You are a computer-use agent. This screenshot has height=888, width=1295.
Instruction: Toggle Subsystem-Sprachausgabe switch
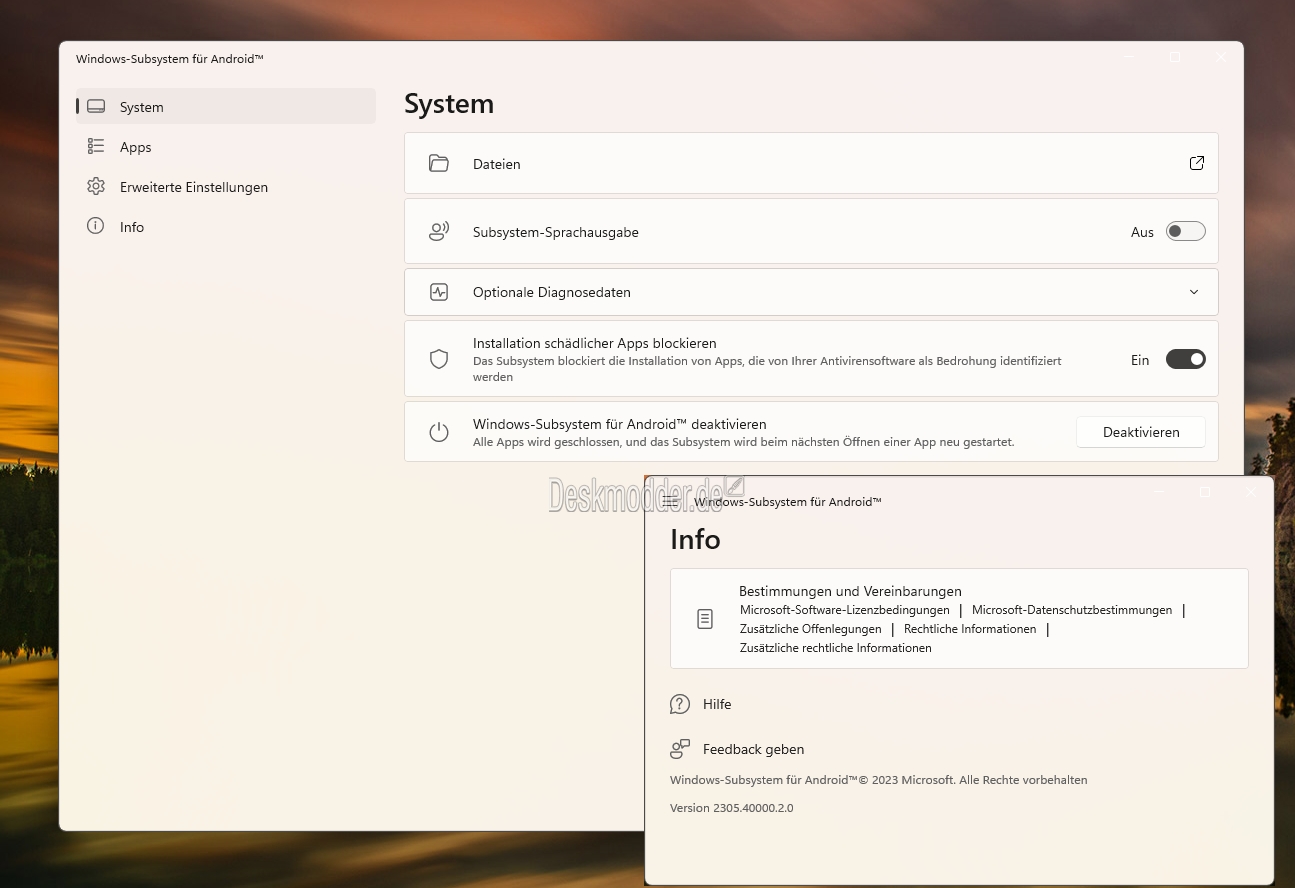(1186, 232)
